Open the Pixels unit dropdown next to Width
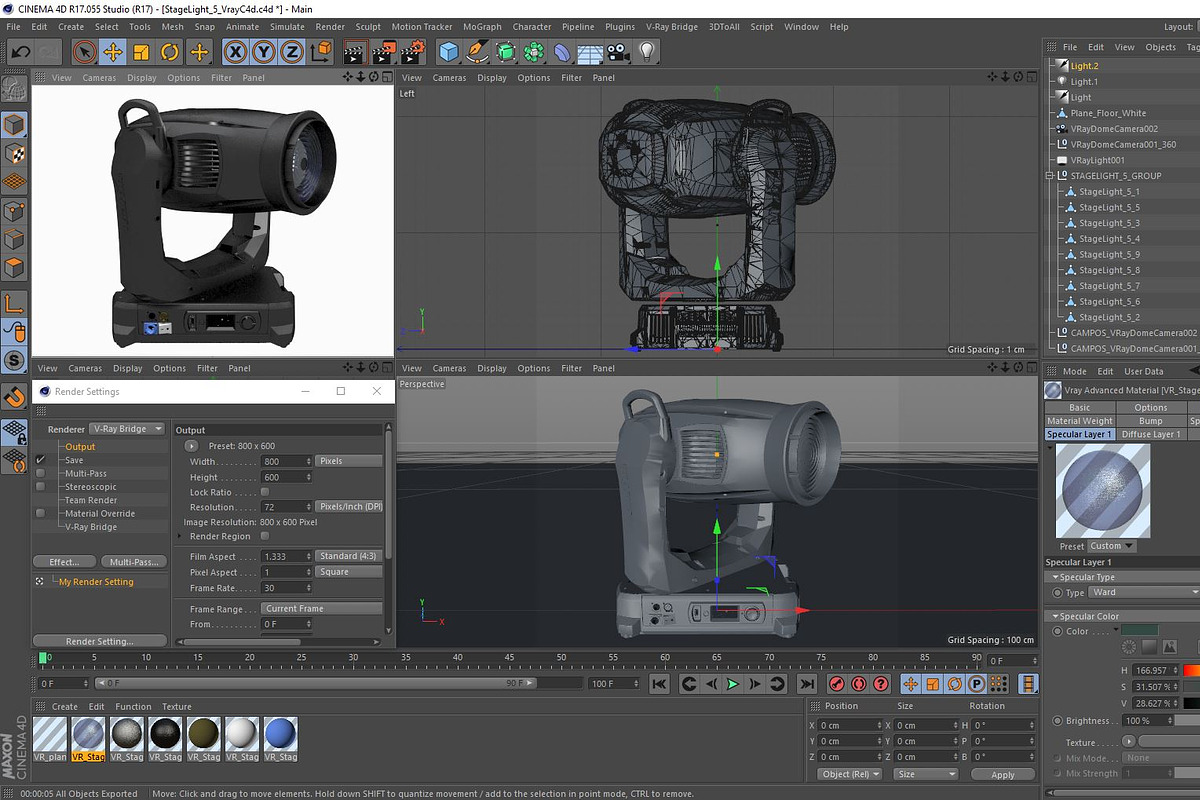 click(x=349, y=461)
